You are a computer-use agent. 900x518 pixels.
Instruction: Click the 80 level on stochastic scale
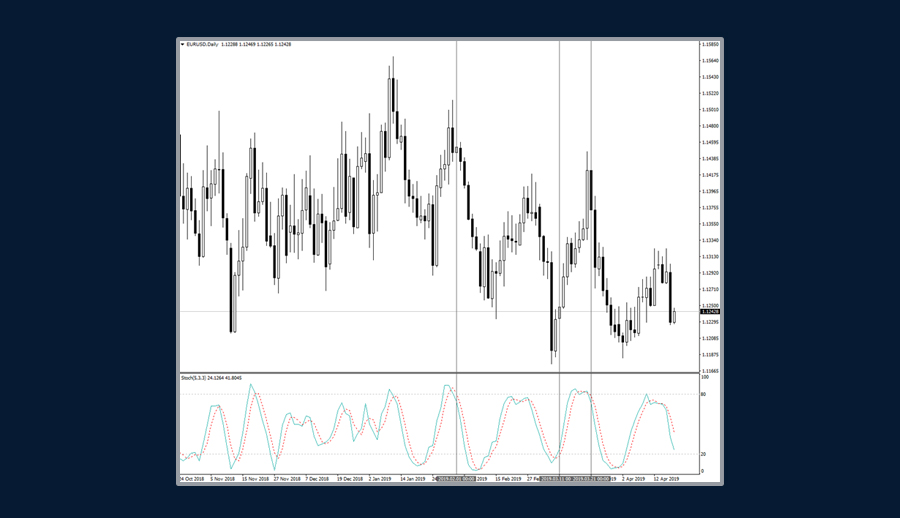click(x=705, y=395)
